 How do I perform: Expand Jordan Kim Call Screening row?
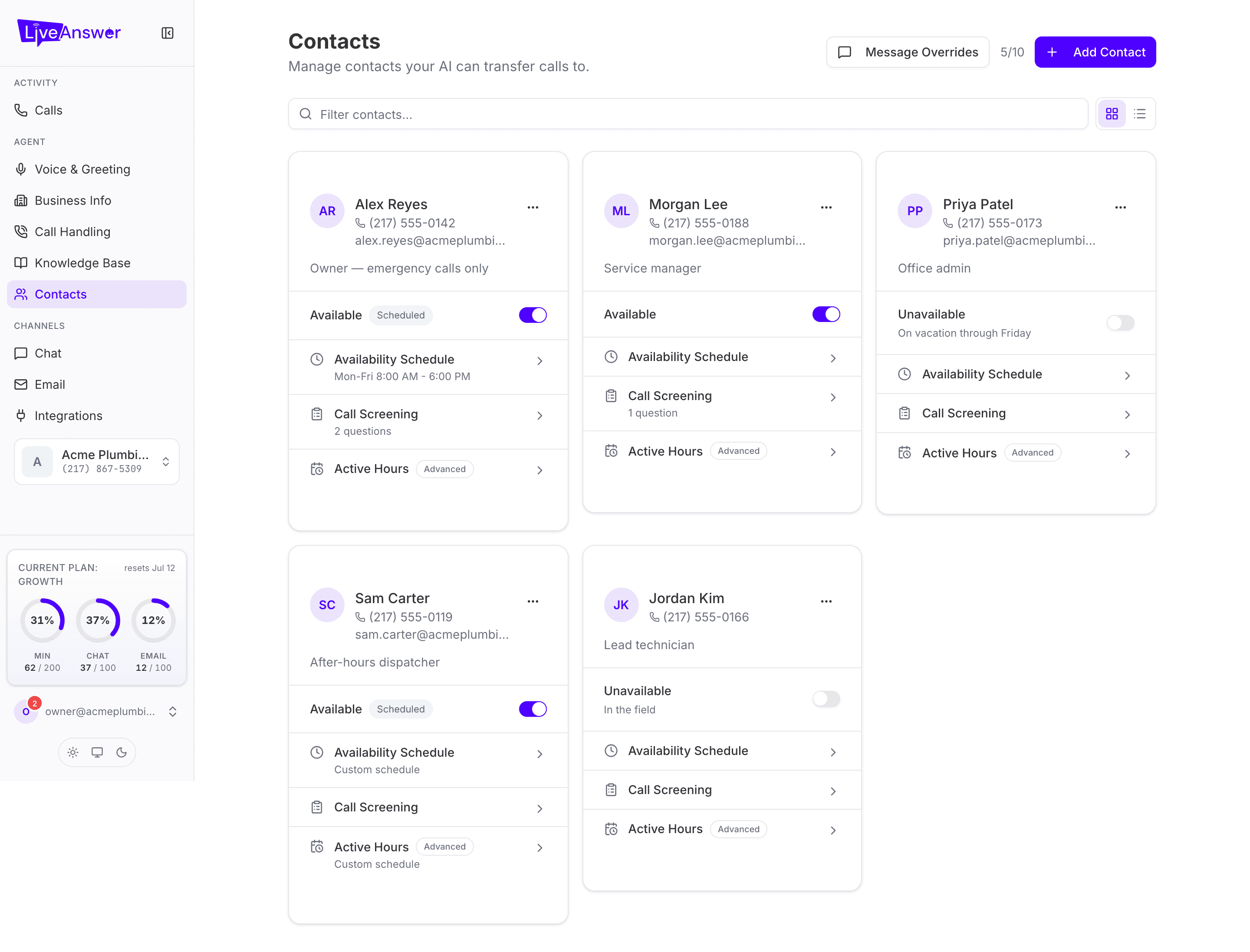click(x=722, y=790)
